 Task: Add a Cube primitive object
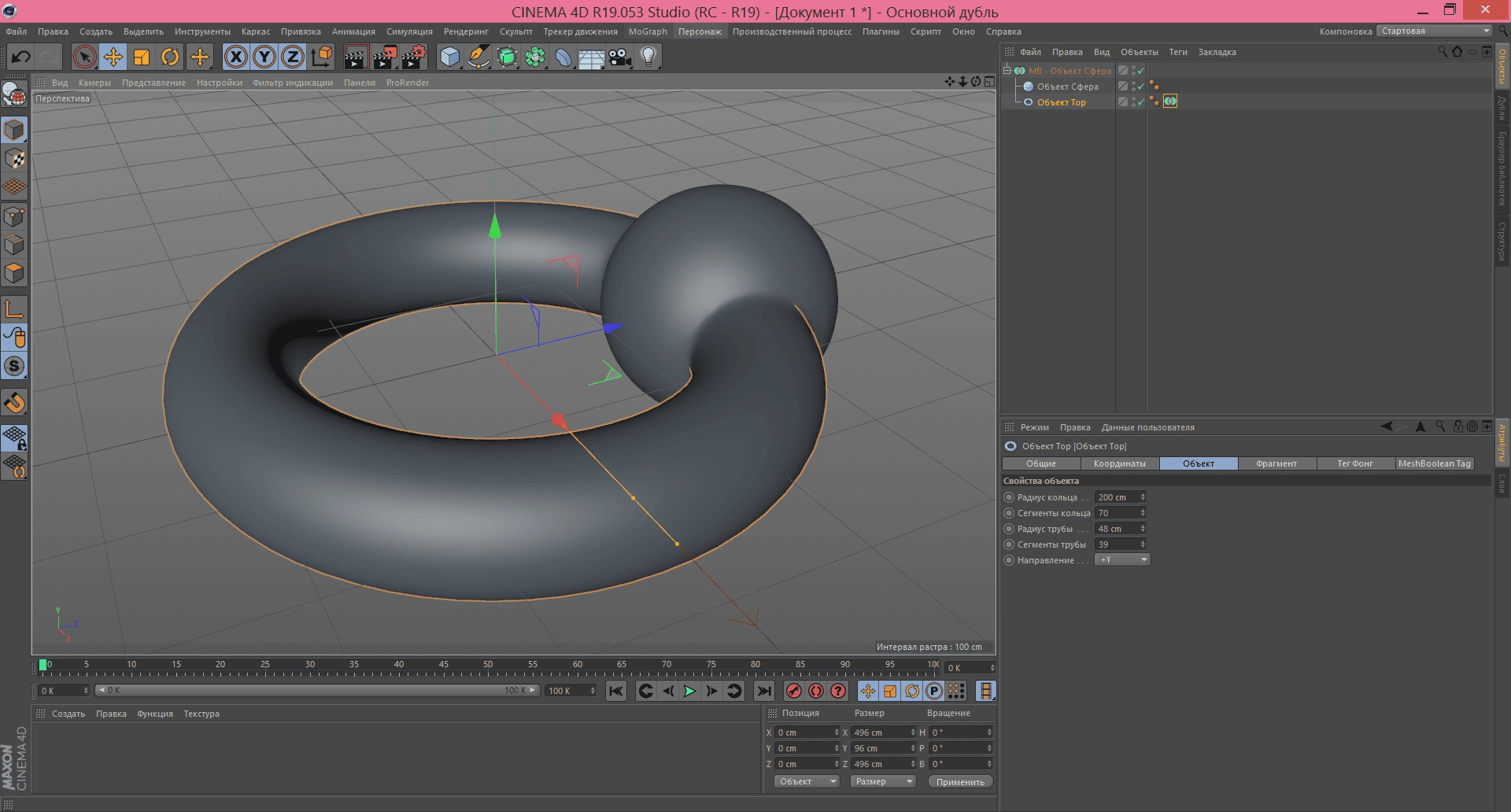click(449, 57)
